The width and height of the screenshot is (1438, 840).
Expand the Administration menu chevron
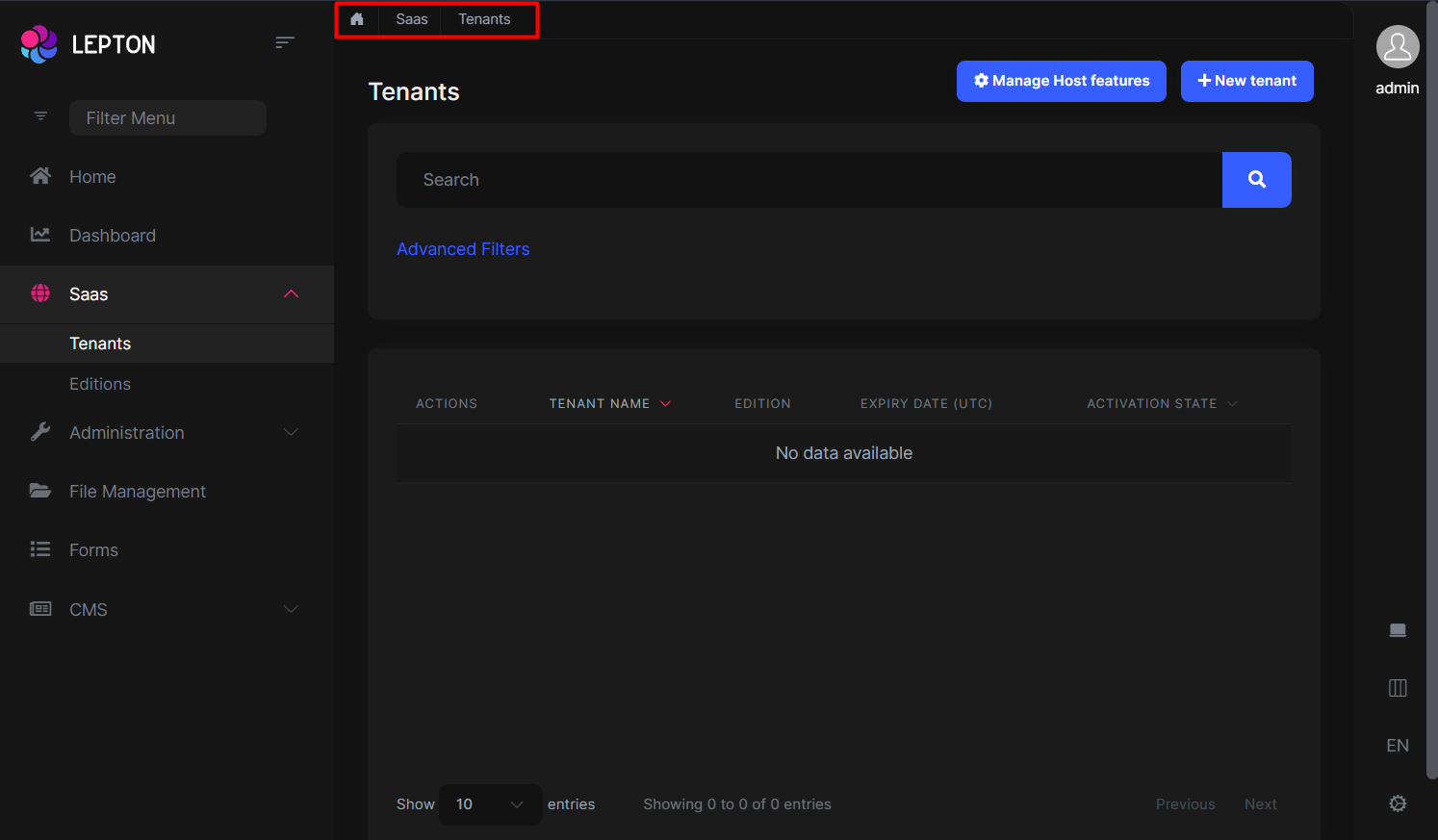click(x=291, y=433)
